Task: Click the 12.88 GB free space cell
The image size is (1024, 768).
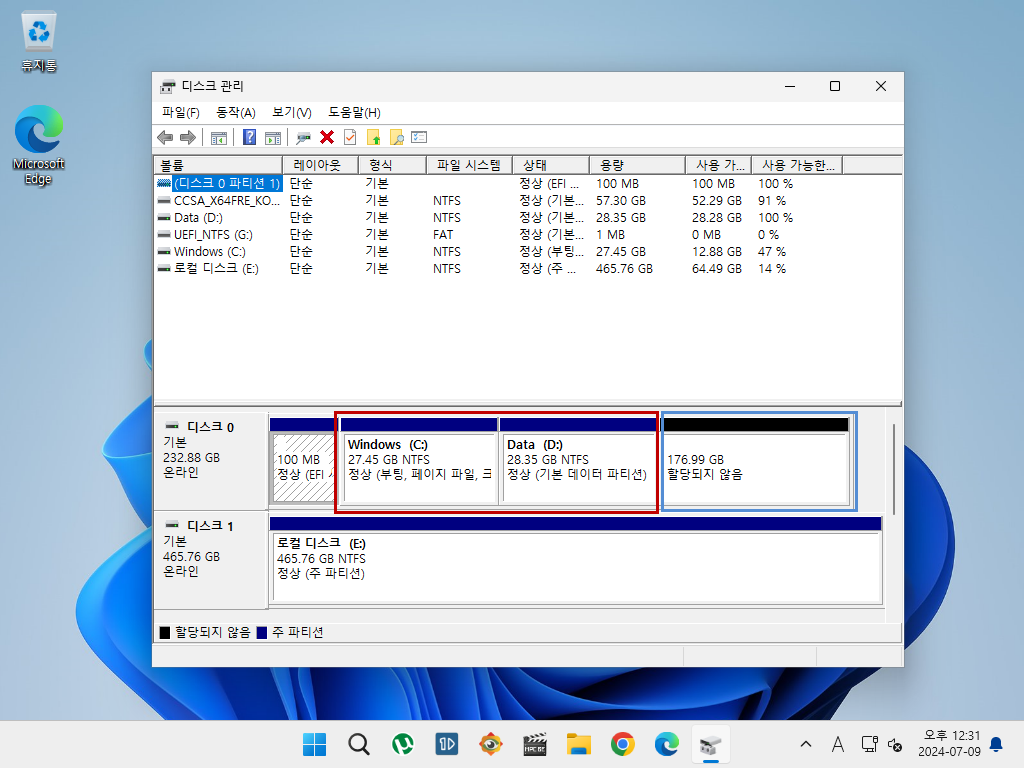Action: click(716, 251)
